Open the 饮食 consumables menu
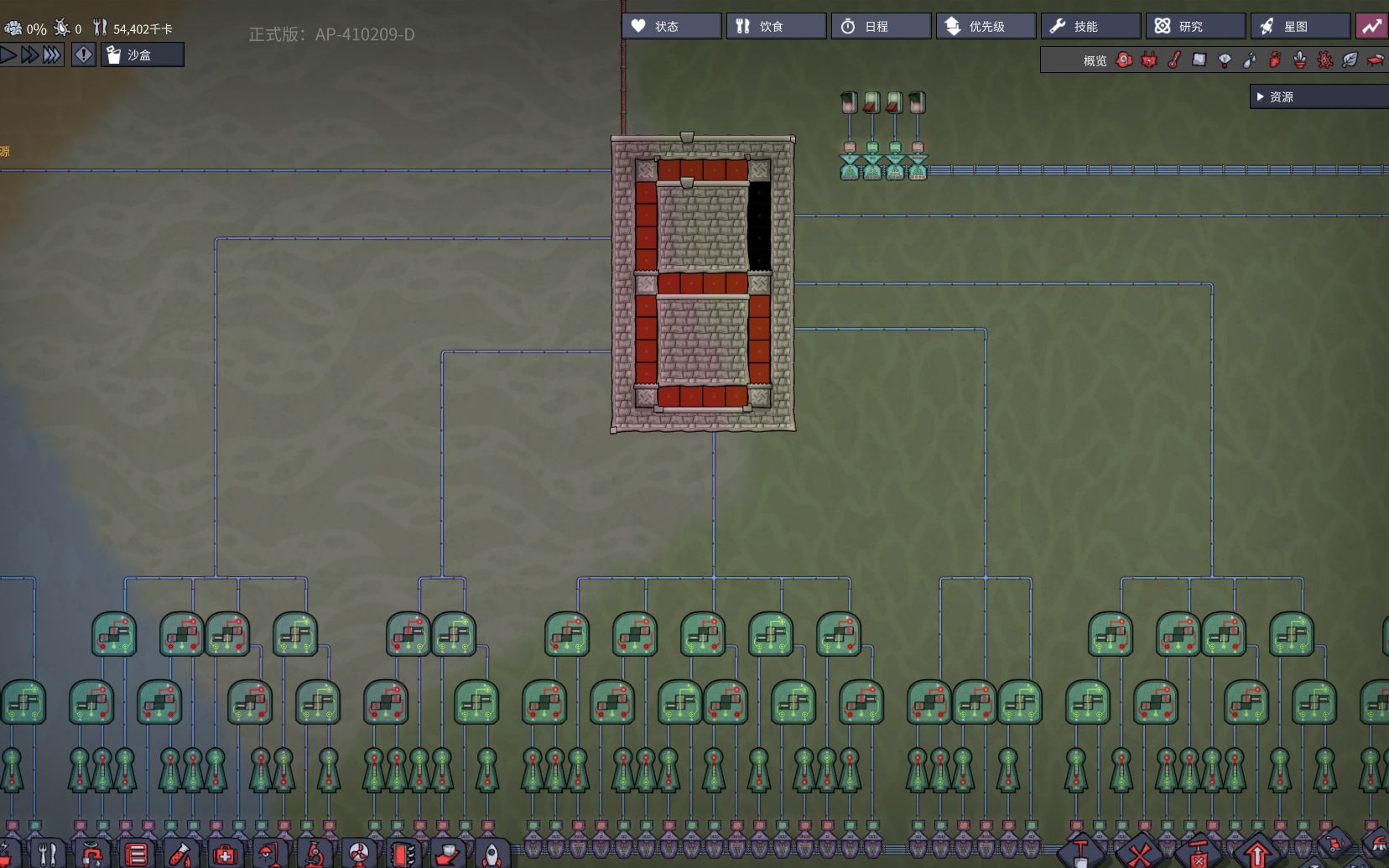Screen dimensions: 1389x868 (x=776, y=26)
